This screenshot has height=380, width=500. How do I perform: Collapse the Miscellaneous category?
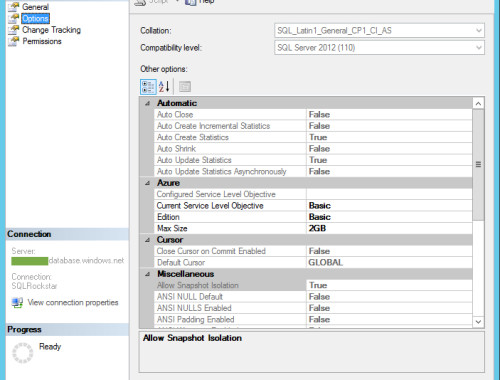[x=147, y=274]
